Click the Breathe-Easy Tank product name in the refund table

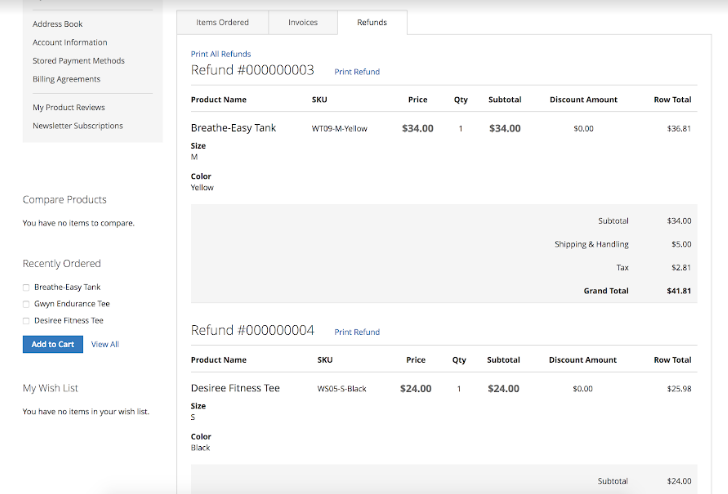click(234, 128)
